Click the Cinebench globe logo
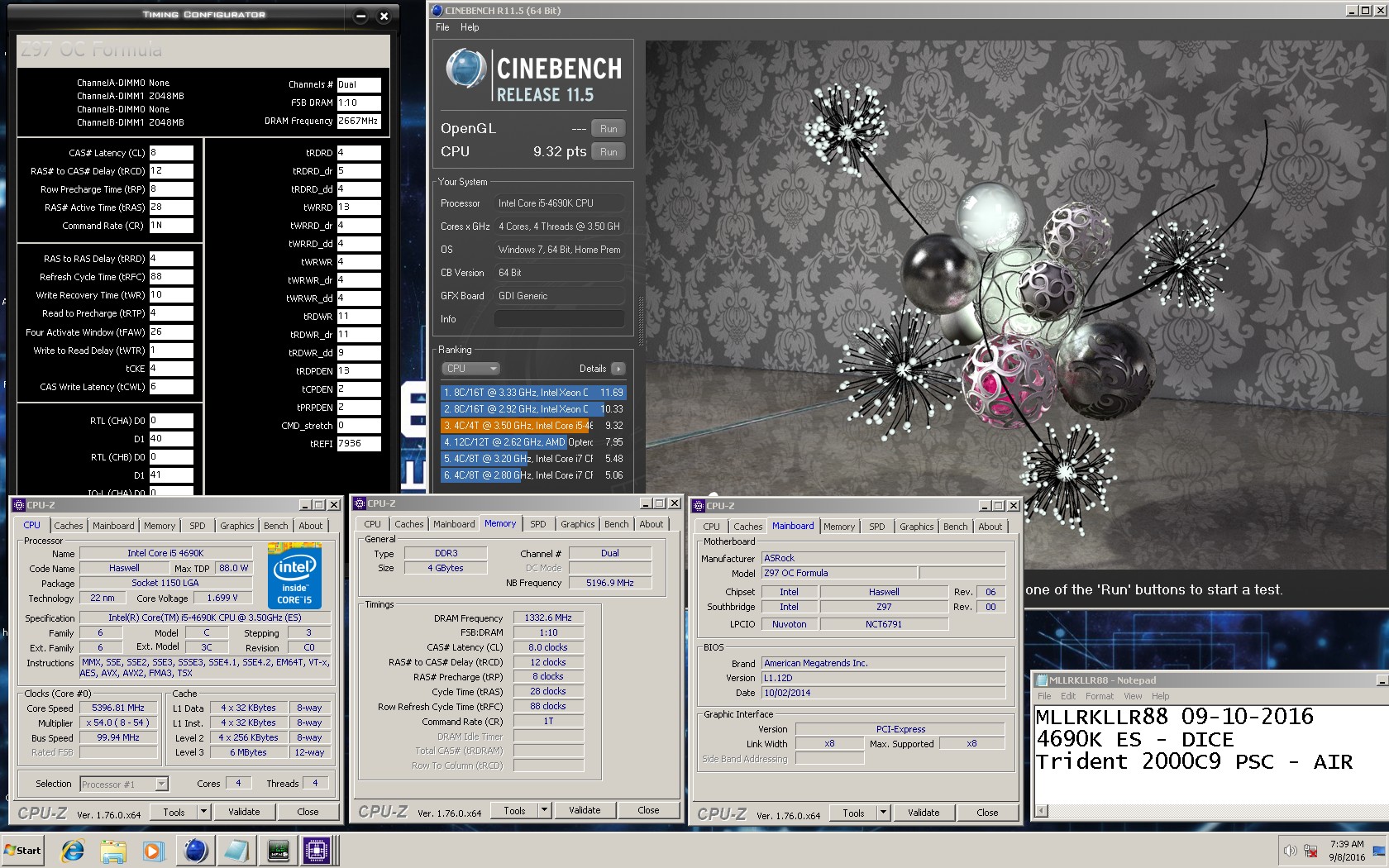This screenshot has height=868, width=1389. pyautogui.click(x=466, y=69)
